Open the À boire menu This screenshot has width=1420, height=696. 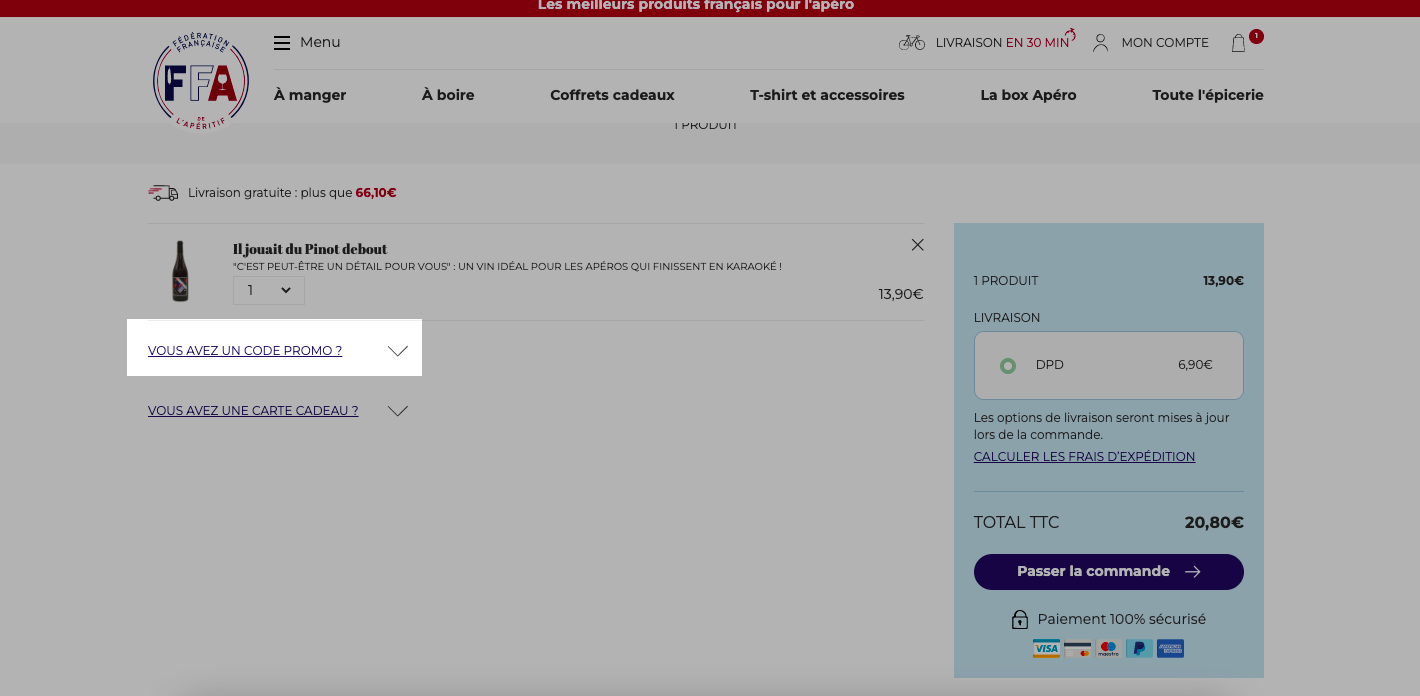tap(448, 95)
